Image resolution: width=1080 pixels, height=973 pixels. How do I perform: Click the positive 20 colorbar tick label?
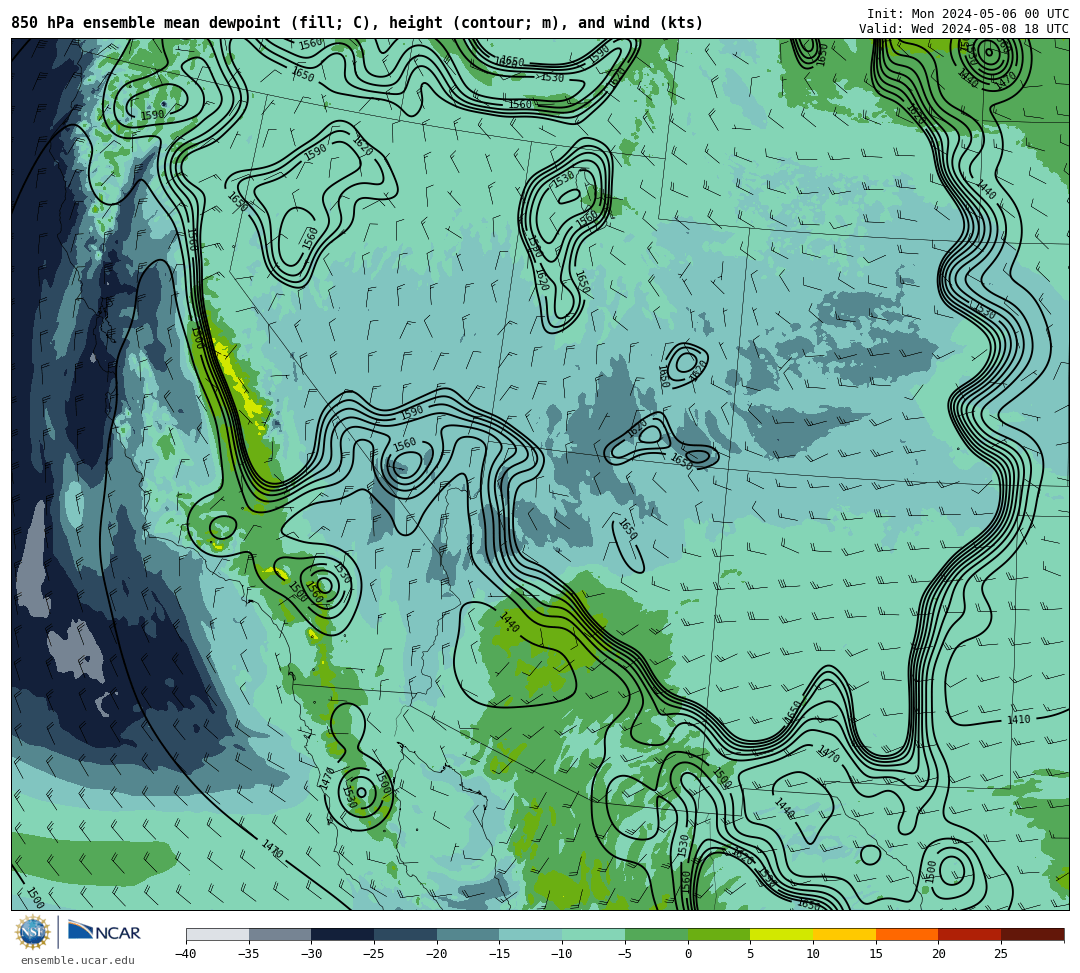click(939, 954)
